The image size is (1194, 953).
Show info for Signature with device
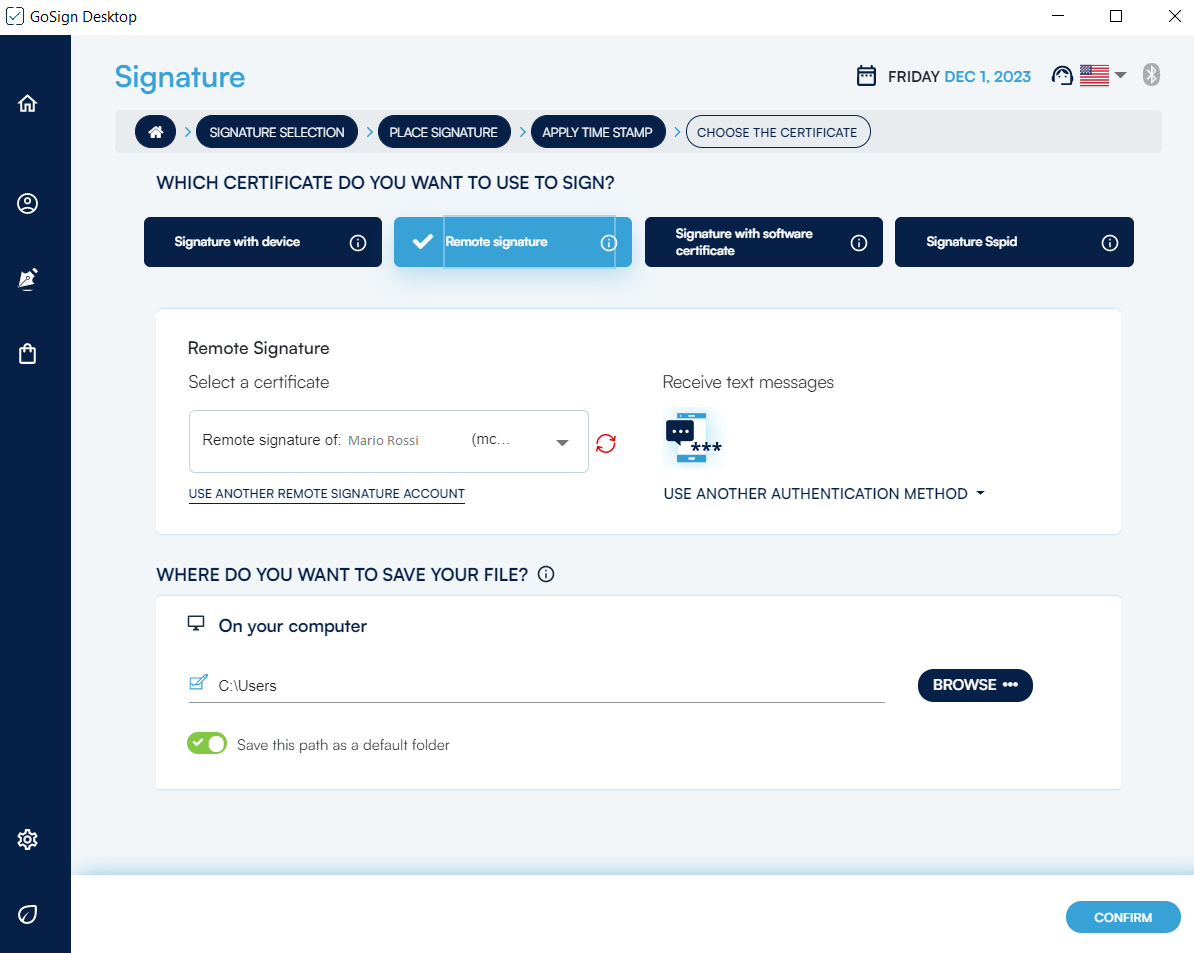click(358, 243)
